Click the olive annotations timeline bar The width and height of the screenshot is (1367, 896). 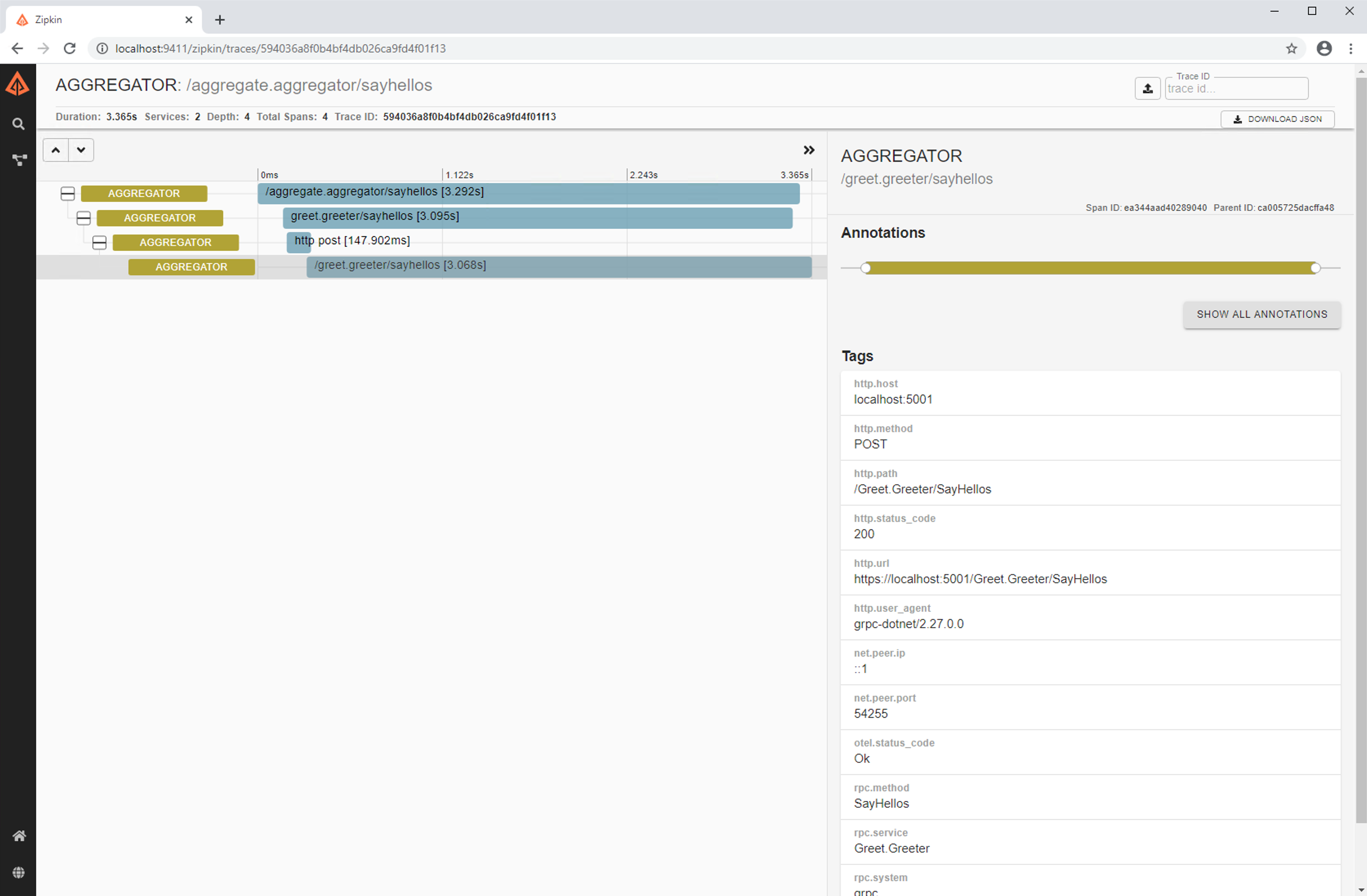(x=1090, y=268)
